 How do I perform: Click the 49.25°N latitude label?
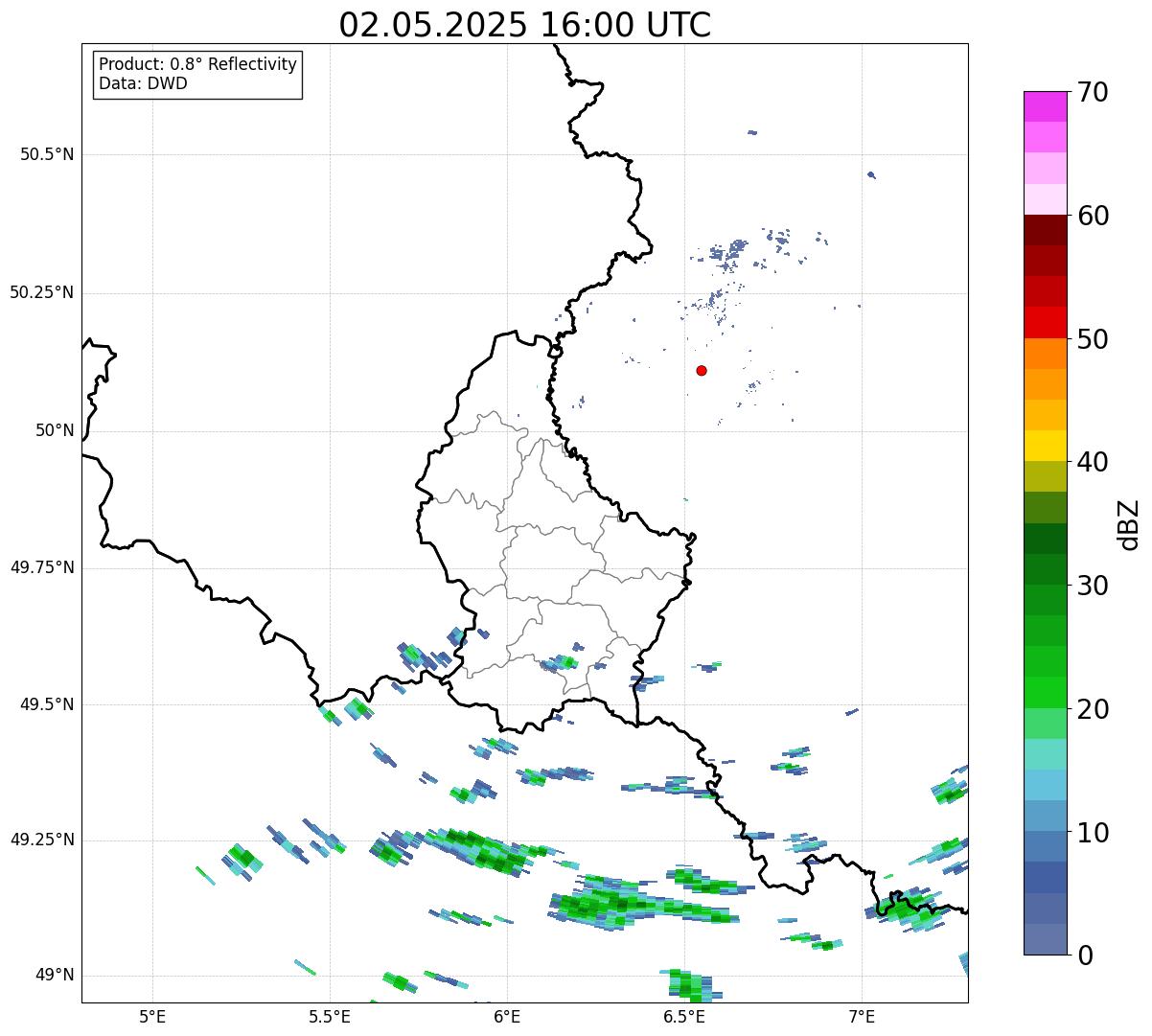pos(42,840)
